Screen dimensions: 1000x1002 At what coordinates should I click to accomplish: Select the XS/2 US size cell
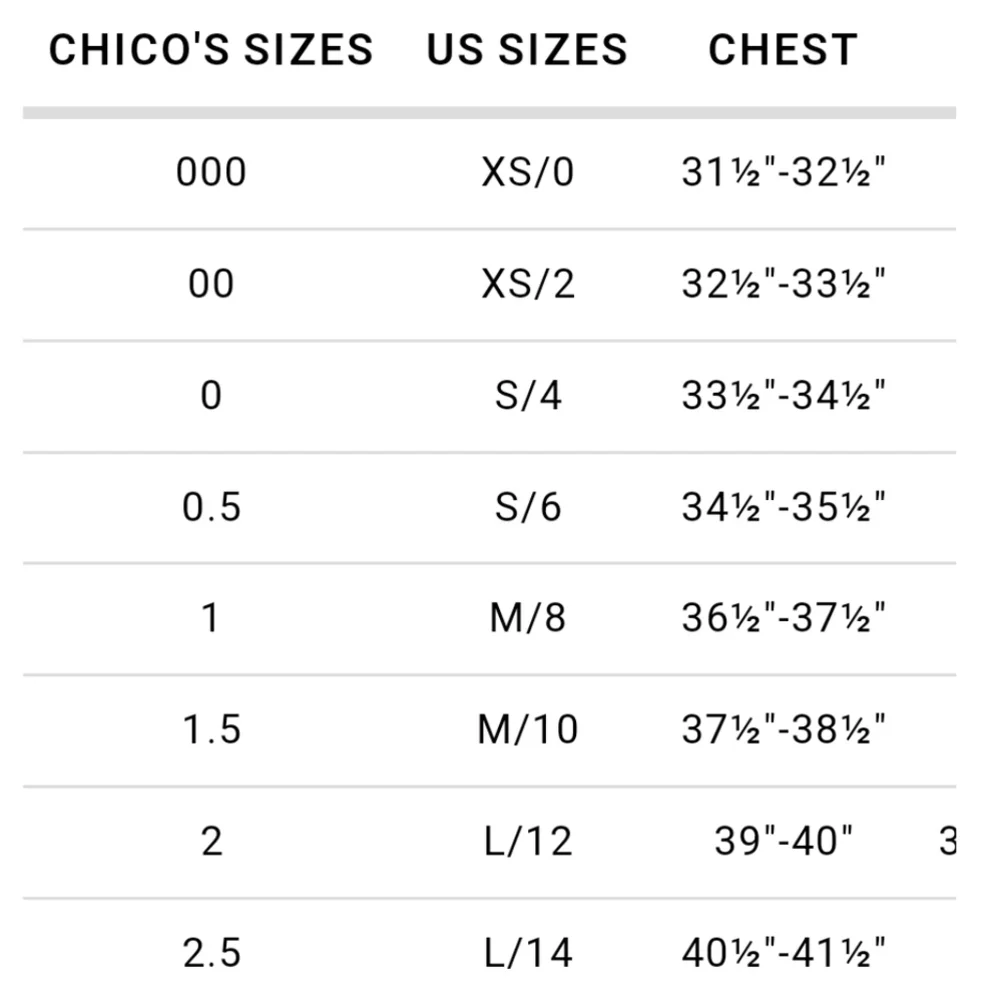528,284
